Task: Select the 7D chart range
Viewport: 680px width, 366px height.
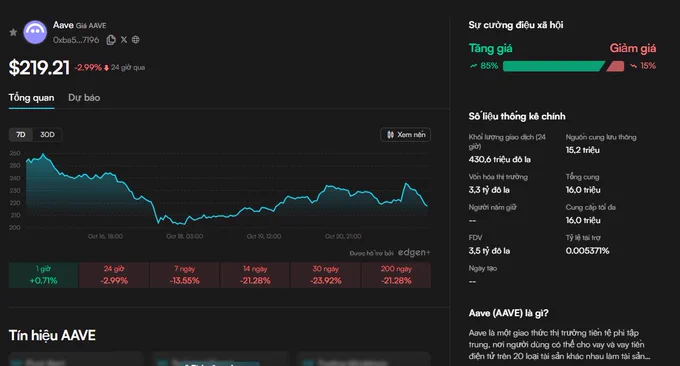Action: (20, 134)
